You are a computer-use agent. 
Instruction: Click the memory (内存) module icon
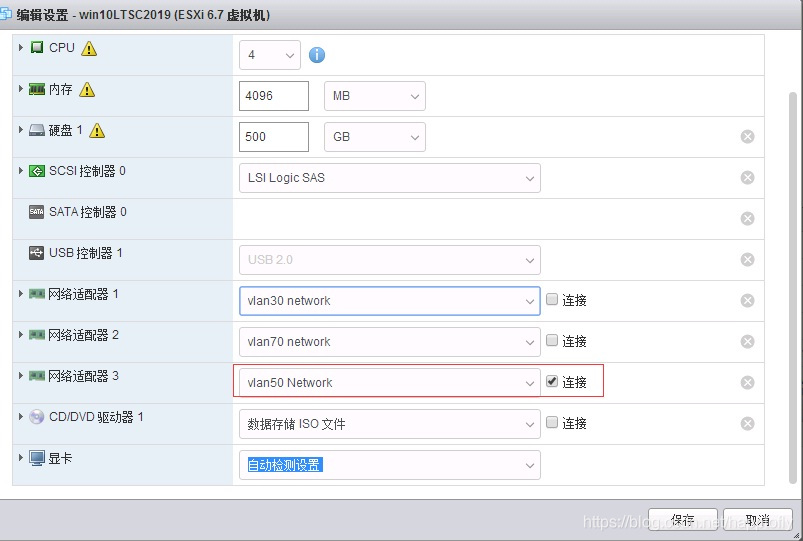click(37, 90)
